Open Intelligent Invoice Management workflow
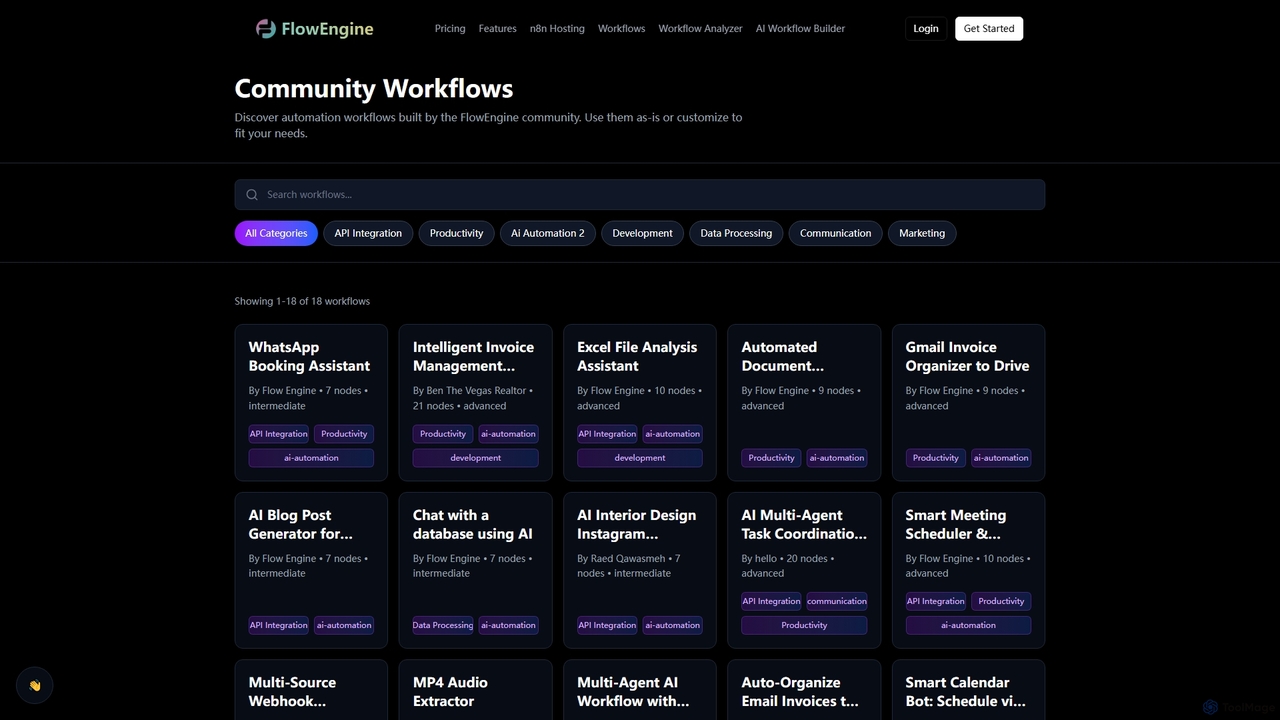The height and width of the screenshot is (720, 1280). coord(475,402)
